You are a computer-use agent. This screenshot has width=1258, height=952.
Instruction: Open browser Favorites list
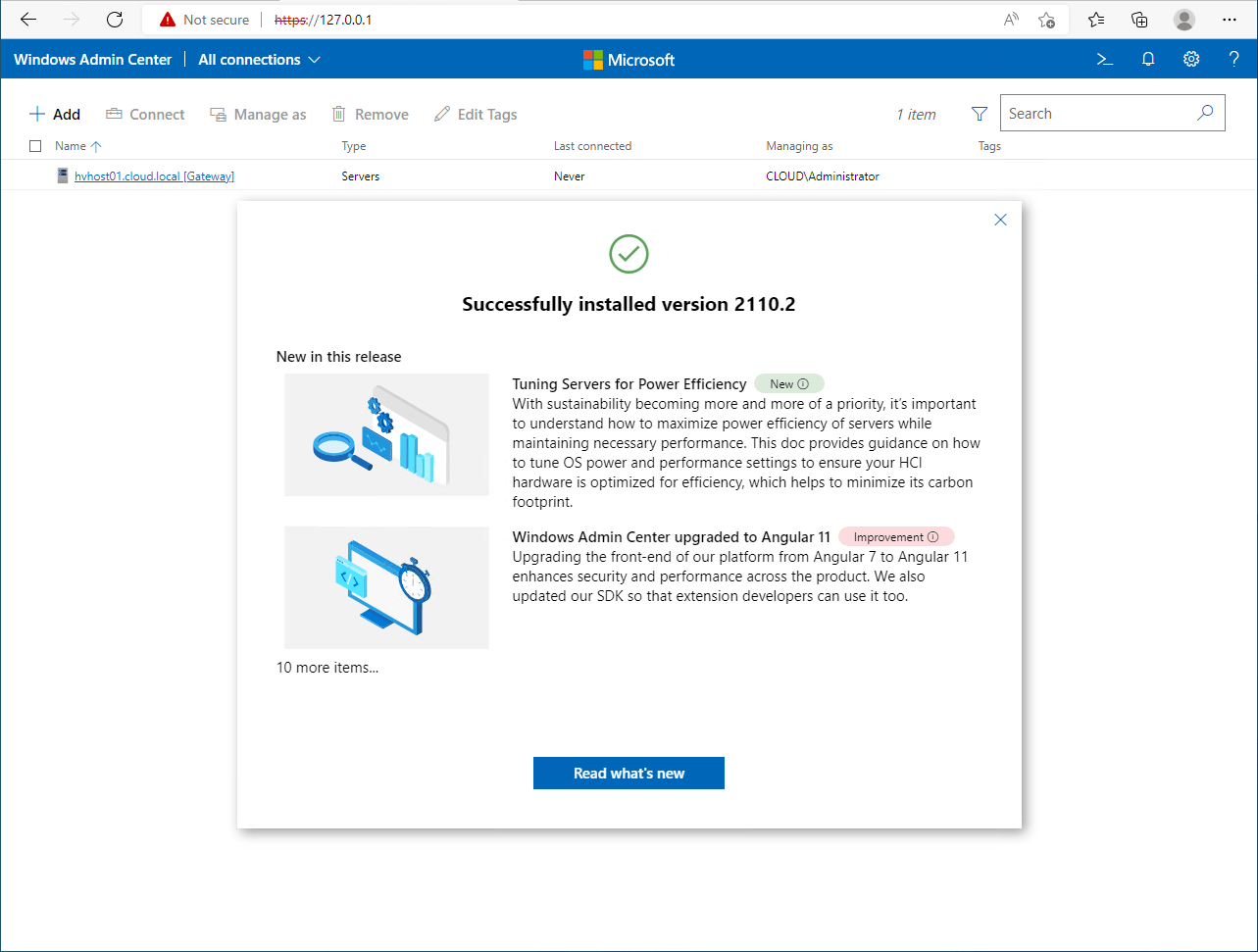click(1096, 20)
